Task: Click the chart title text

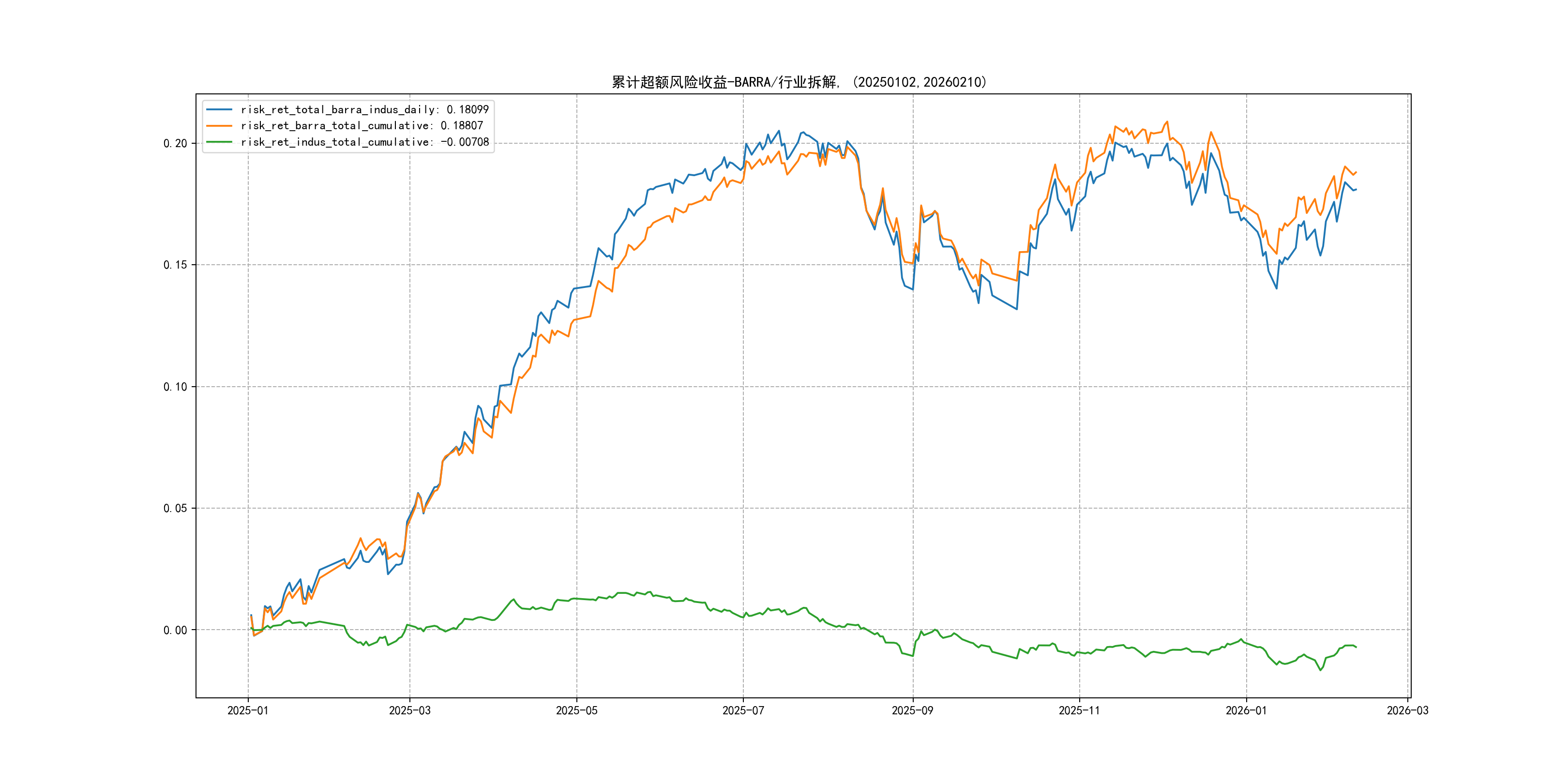Action: pos(799,82)
